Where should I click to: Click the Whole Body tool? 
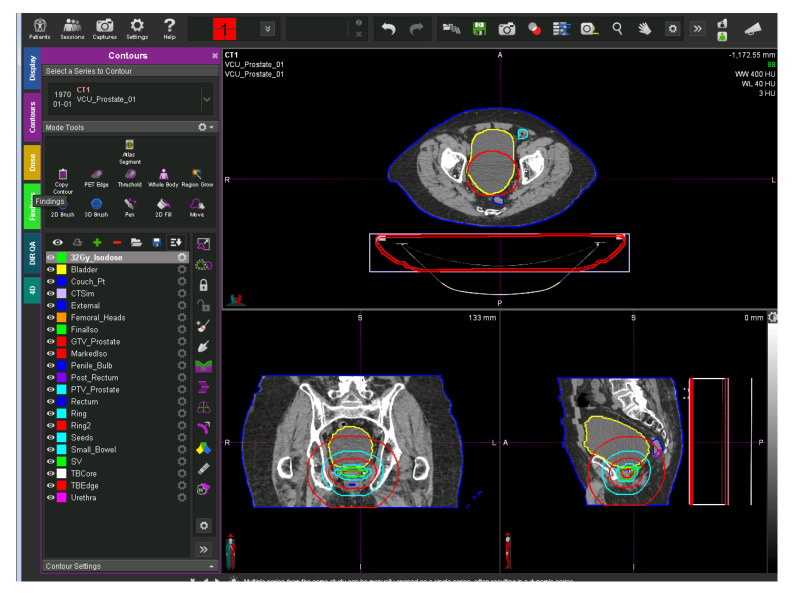[x=163, y=176]
